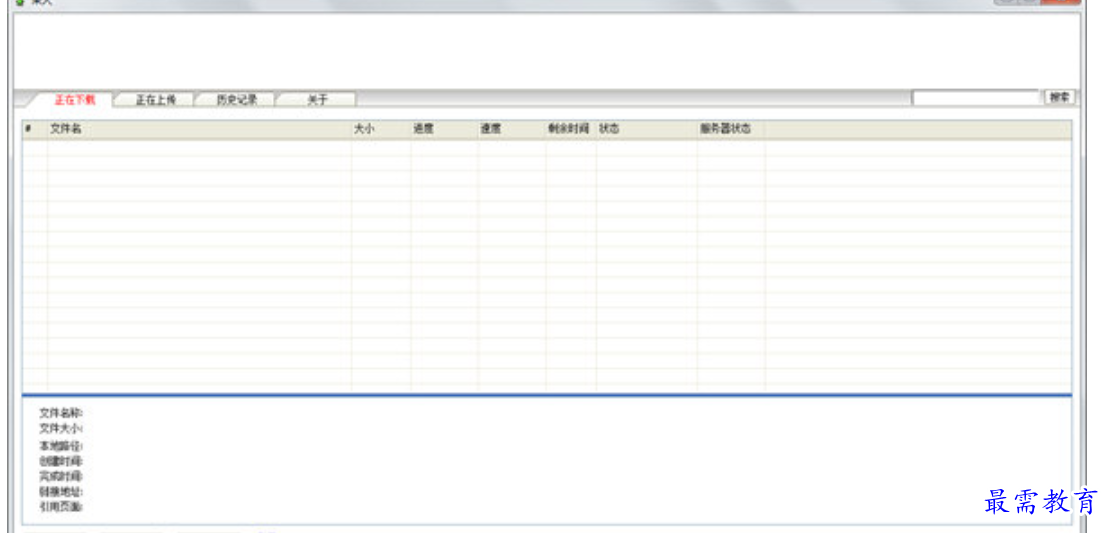1106x533 pixels.
Task: Click the 链接地址 label in details
Action: pyautogui.click(x=61, y=492)
